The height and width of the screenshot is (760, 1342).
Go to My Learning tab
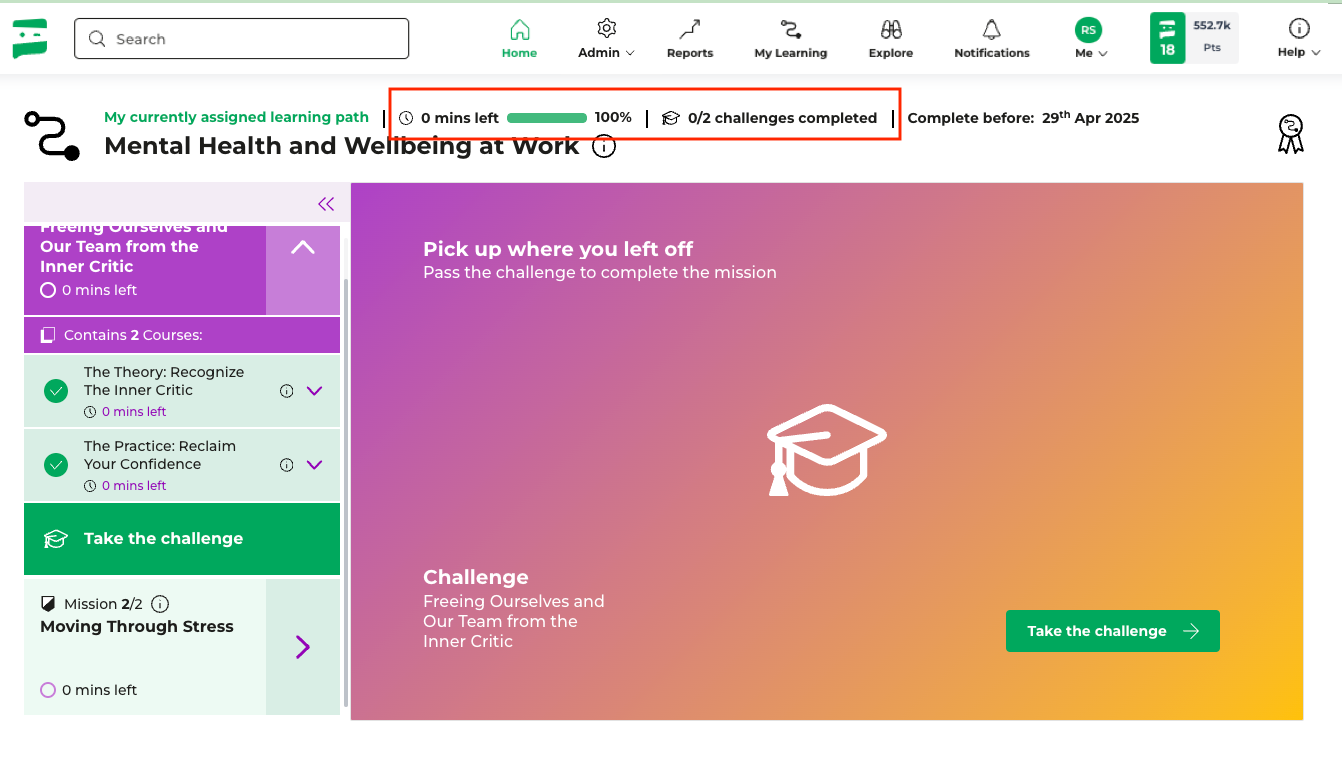[790, 39]
